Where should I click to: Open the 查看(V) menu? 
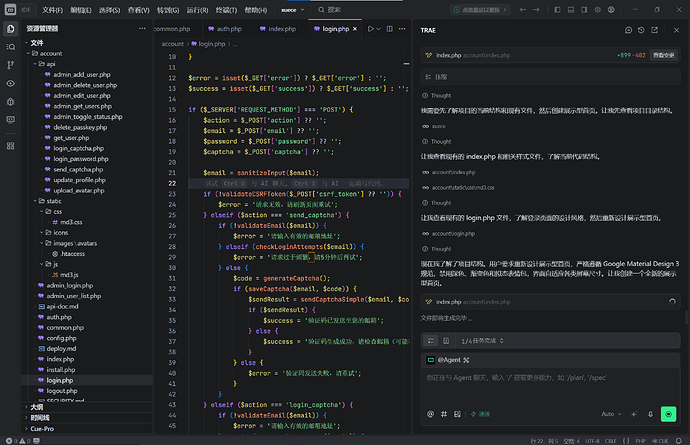[x=138, y=10]
